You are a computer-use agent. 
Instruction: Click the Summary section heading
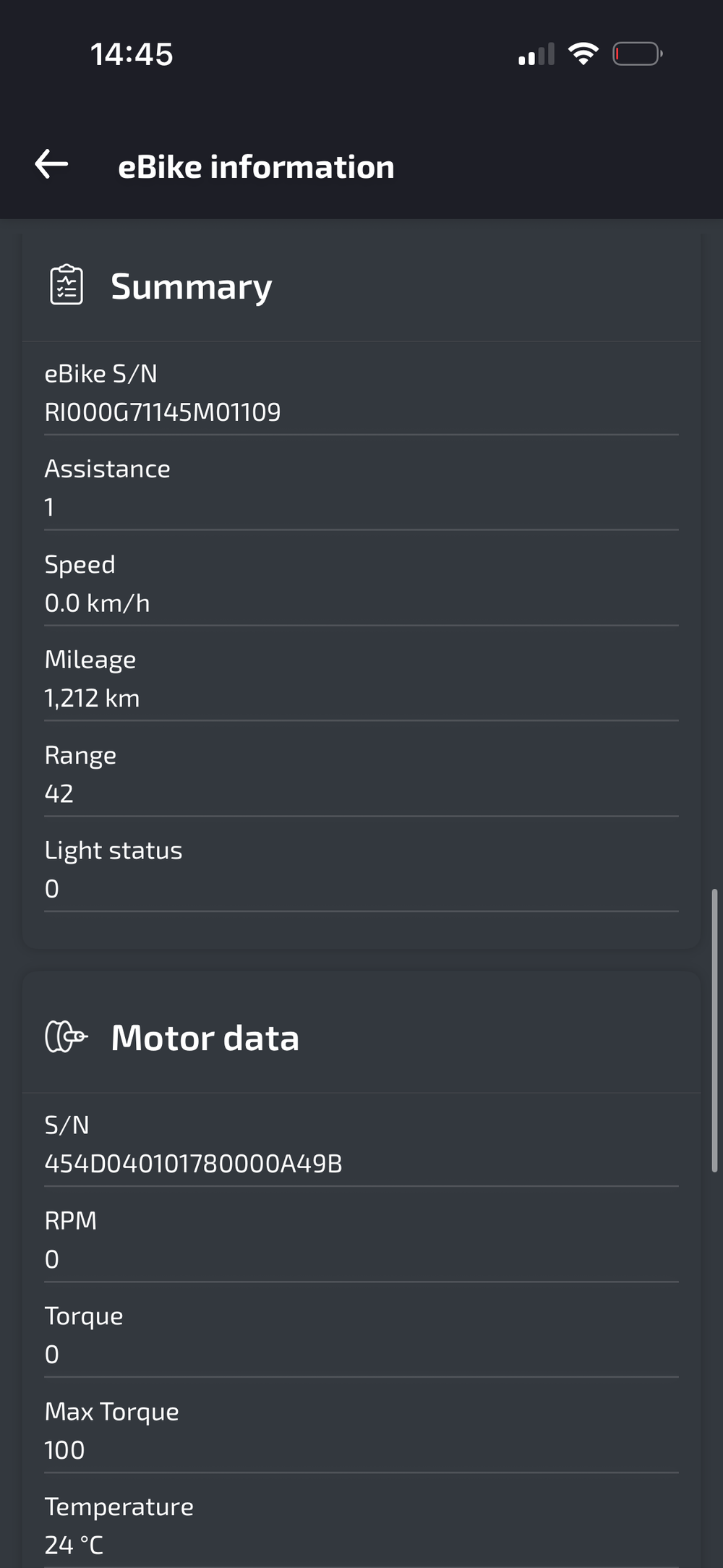[x=191, y=286]
